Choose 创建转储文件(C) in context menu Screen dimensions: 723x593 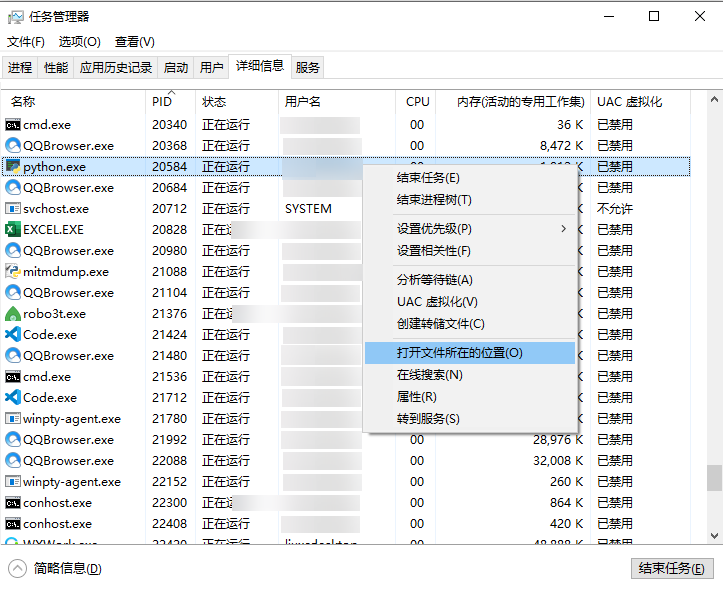[x=469, y=324]
